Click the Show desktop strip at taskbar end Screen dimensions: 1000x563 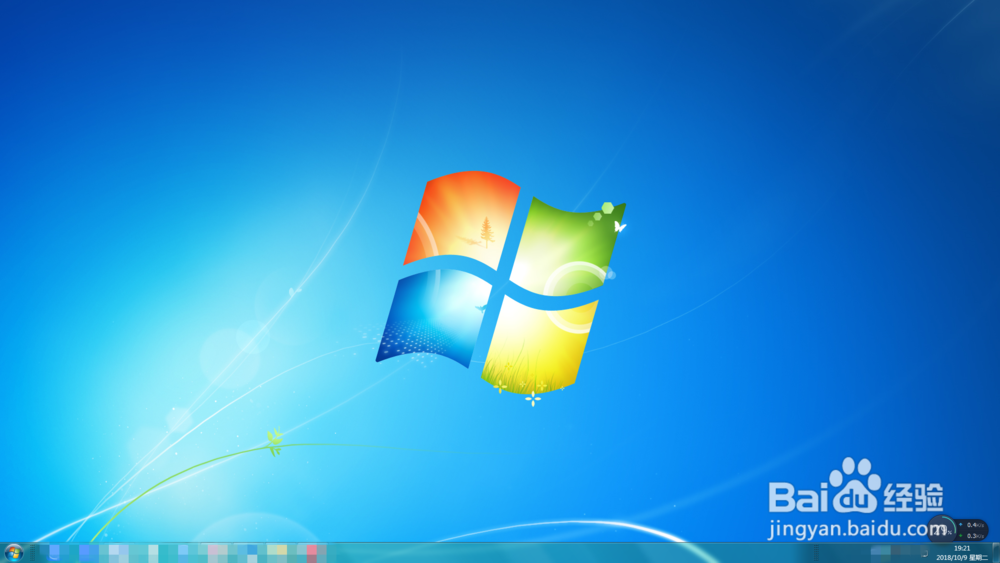[996, 553]
